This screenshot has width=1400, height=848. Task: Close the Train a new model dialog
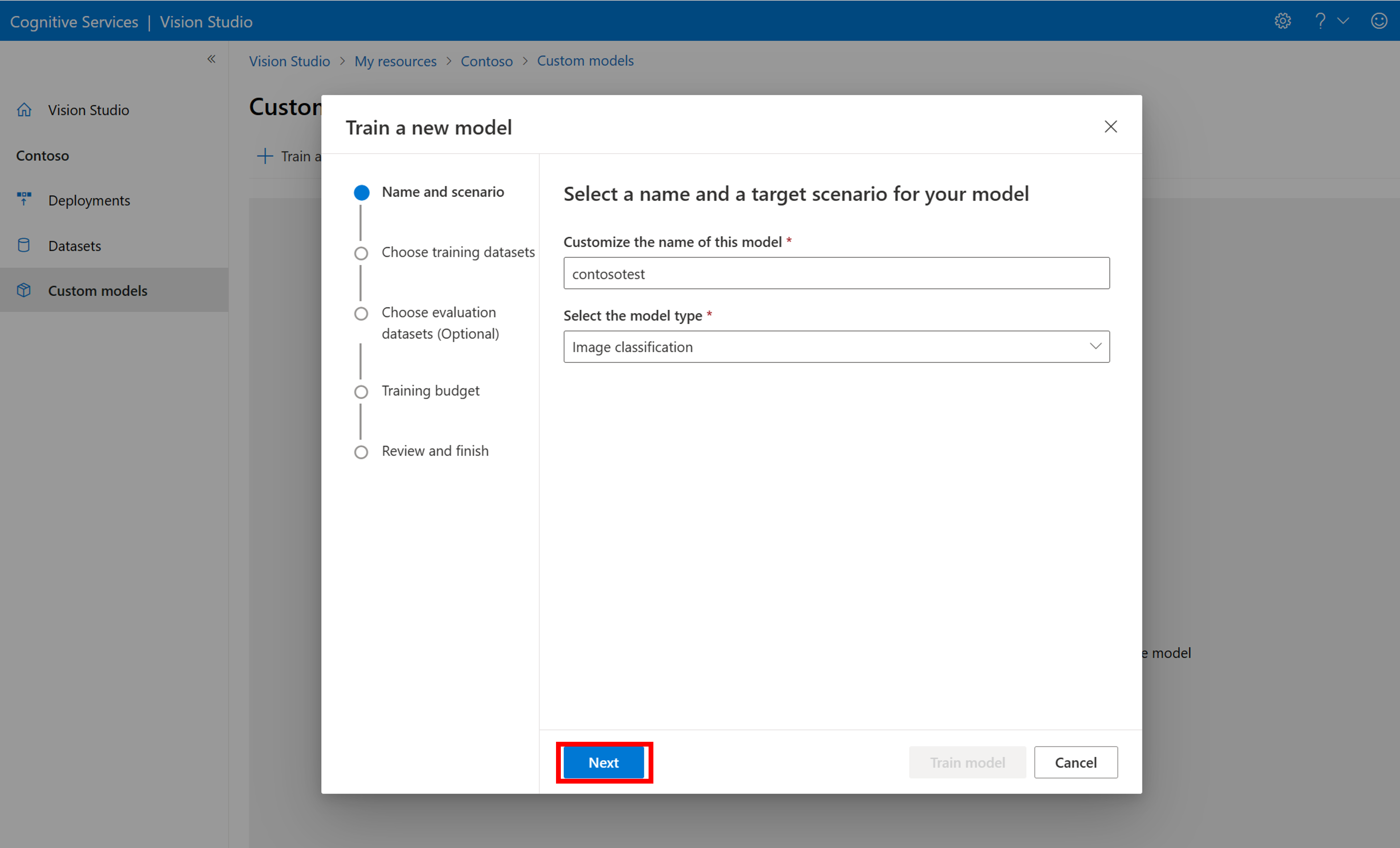(x=1111, y=126)
